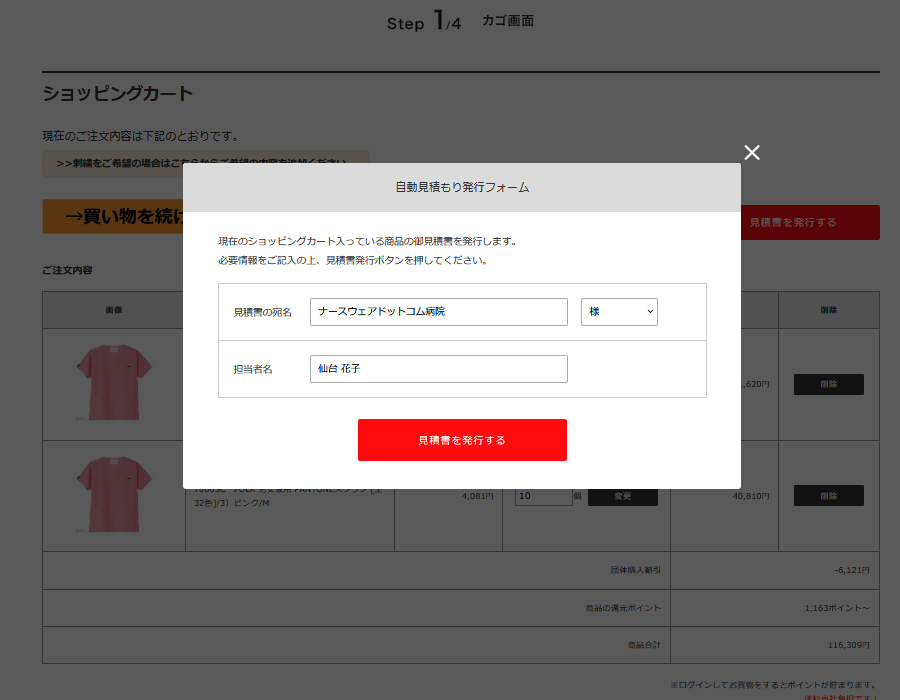This screenshot has width=900, height=700.
Task: Click 見積書を発行する on the cart page behind the dialog
Action: pos(810,223)
